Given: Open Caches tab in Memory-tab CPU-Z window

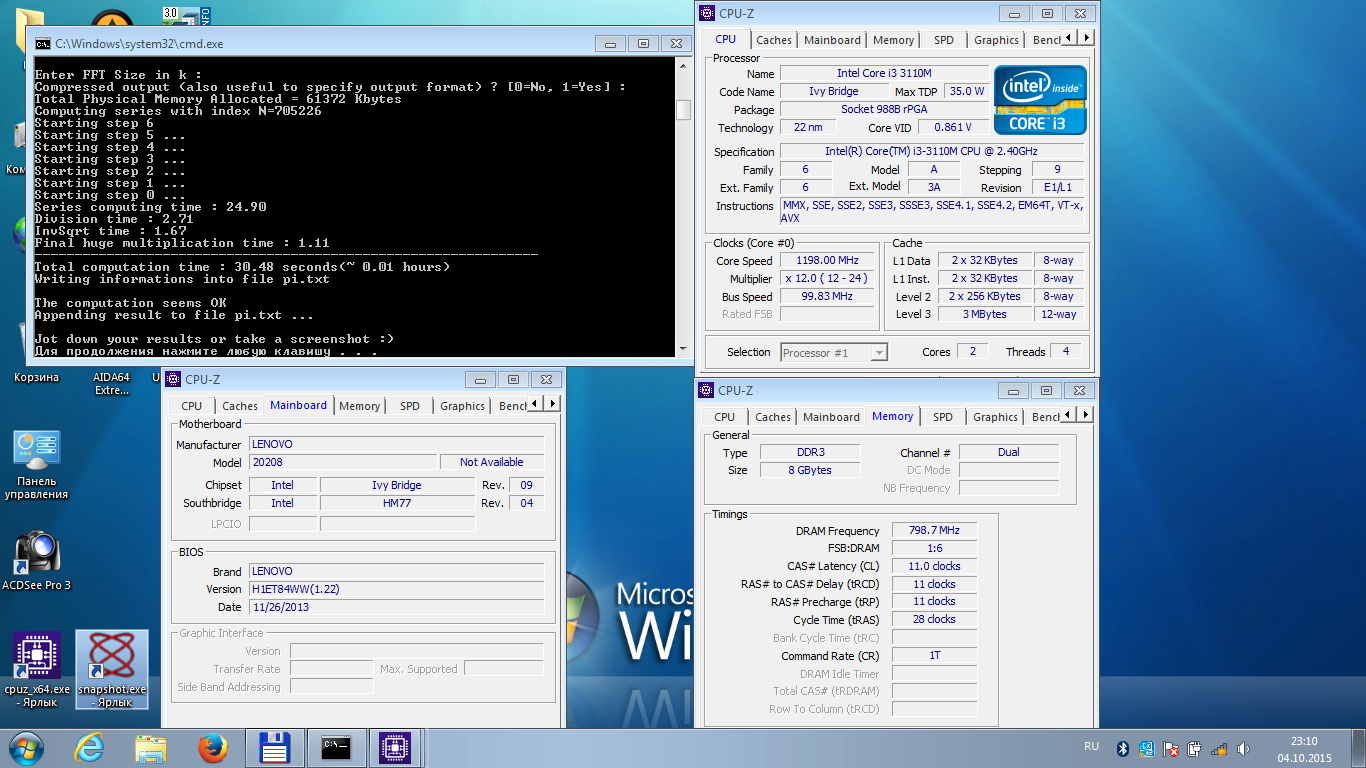Looking at the screenshot, I should click(x=772, y=417).
